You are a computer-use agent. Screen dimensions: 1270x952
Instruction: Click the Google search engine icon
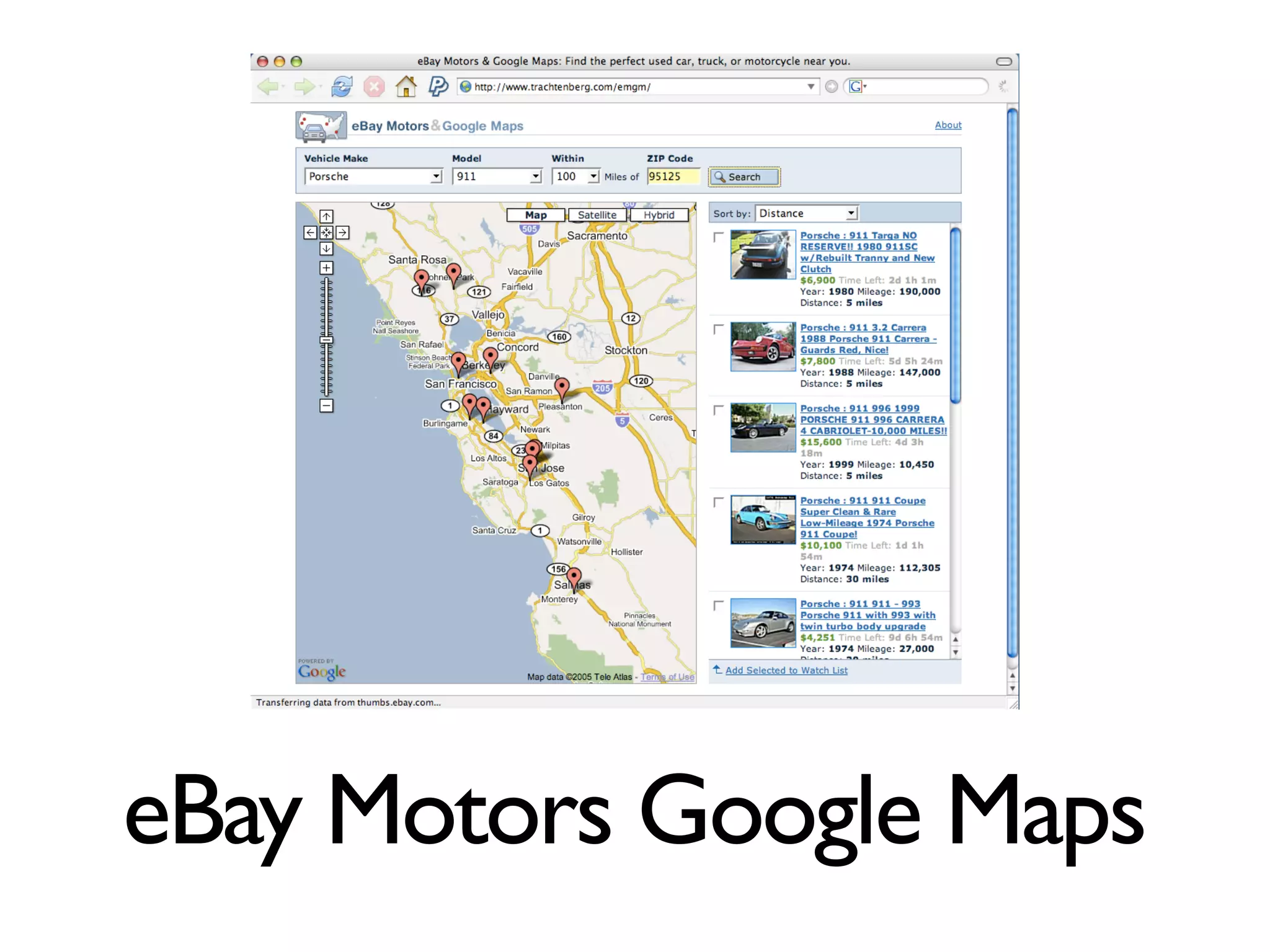856,87
